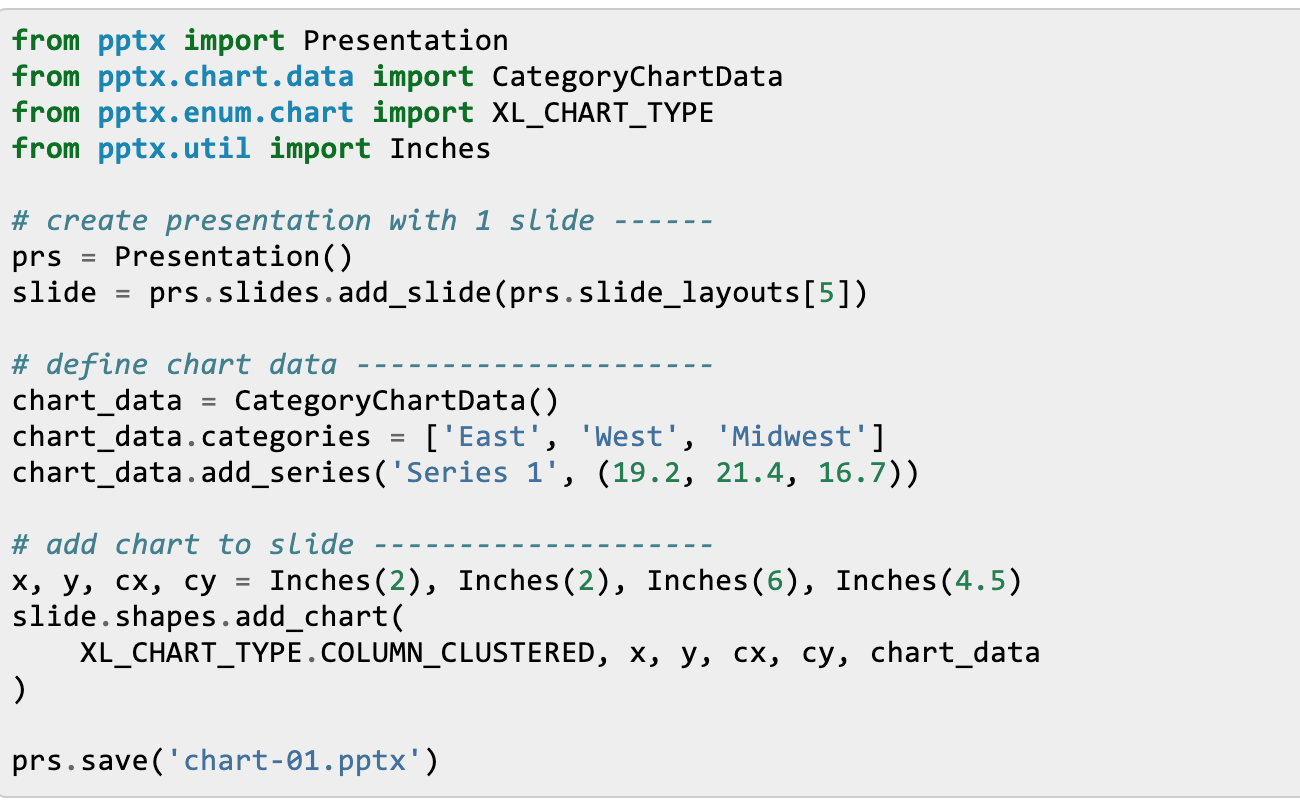The image size is (1300, 802).
Task: Click the chart_data argument in add_chart
Action: click(x=955, y=653)
